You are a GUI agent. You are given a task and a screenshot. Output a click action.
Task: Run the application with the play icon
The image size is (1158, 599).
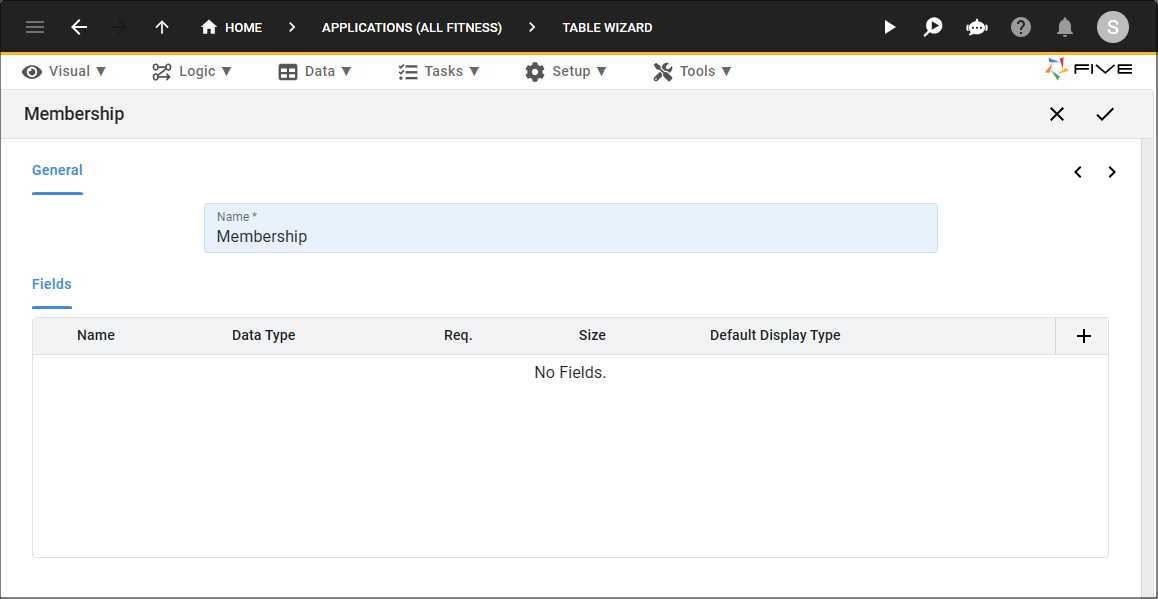pyautogui.click(x=890, y=27)
